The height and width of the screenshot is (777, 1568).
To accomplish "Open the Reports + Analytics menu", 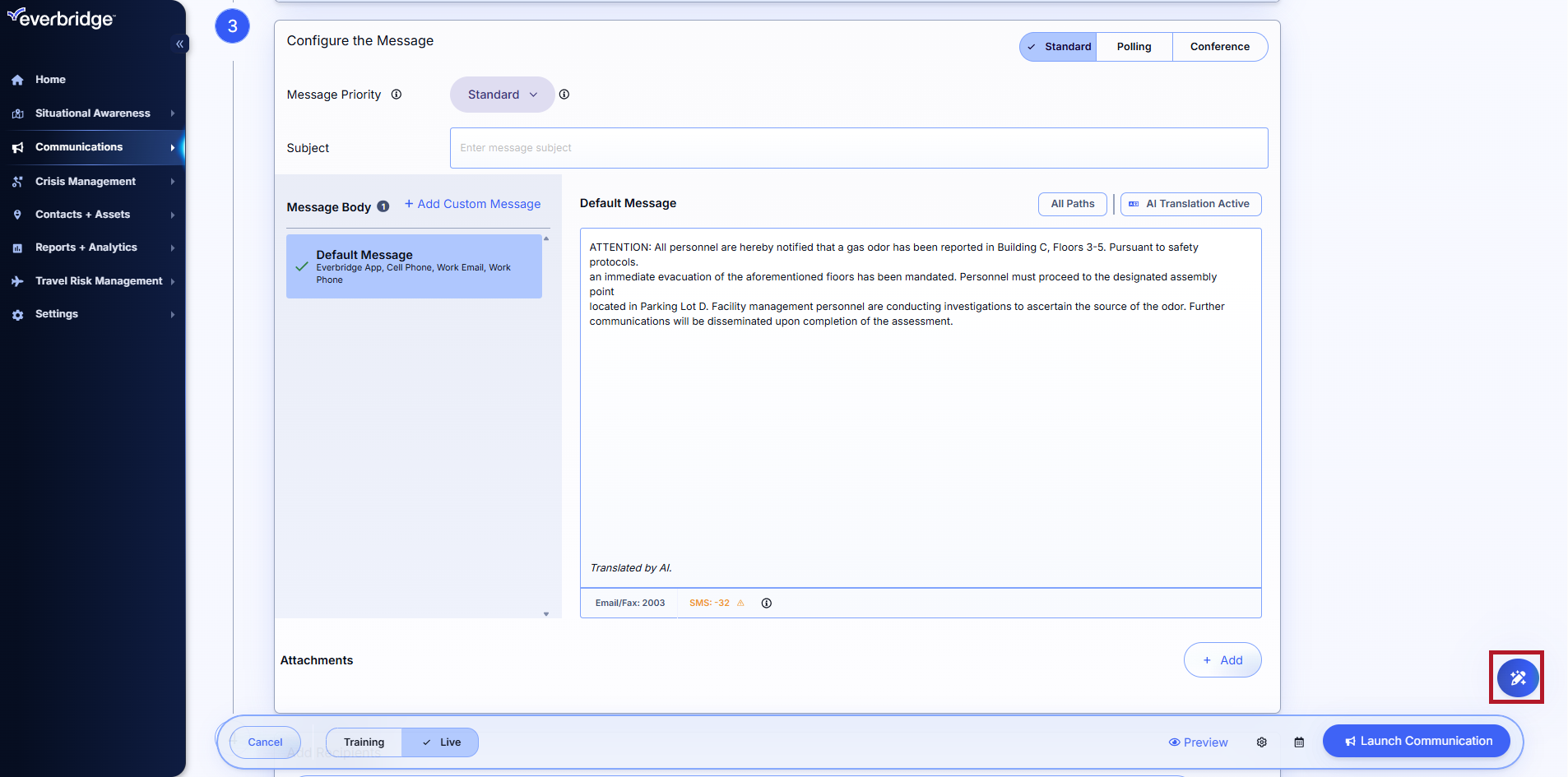I will click(x=86, y=247).
